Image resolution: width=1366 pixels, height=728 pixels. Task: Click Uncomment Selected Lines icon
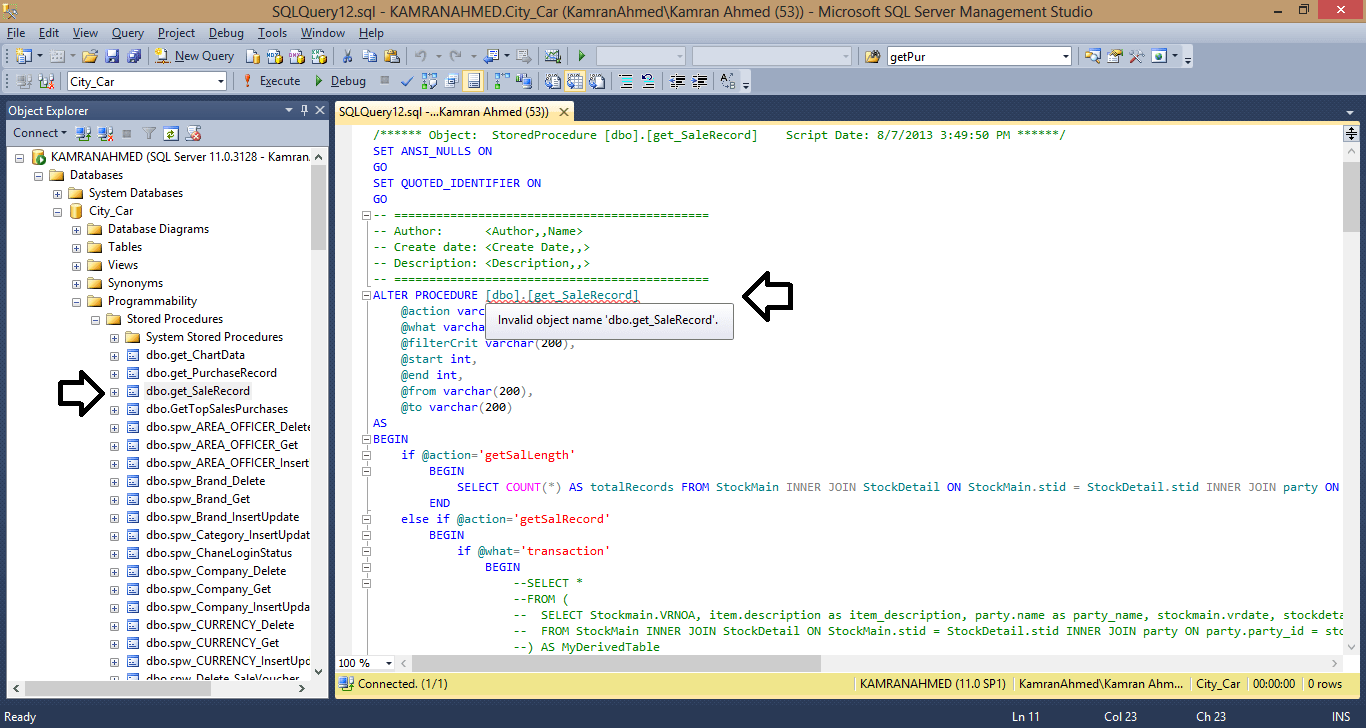click(x=648, y=81)
